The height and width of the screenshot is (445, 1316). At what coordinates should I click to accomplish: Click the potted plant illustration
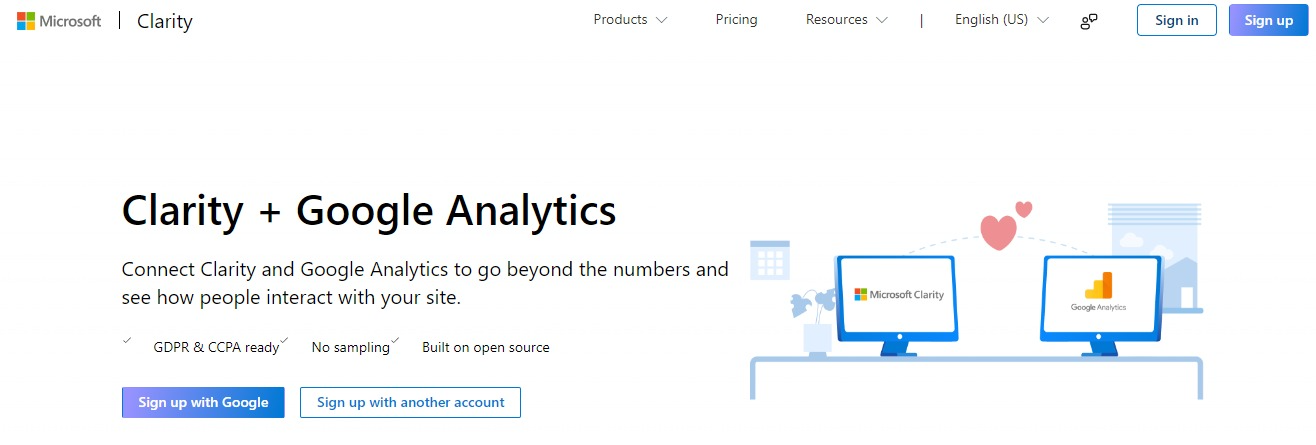pos(815,320)
